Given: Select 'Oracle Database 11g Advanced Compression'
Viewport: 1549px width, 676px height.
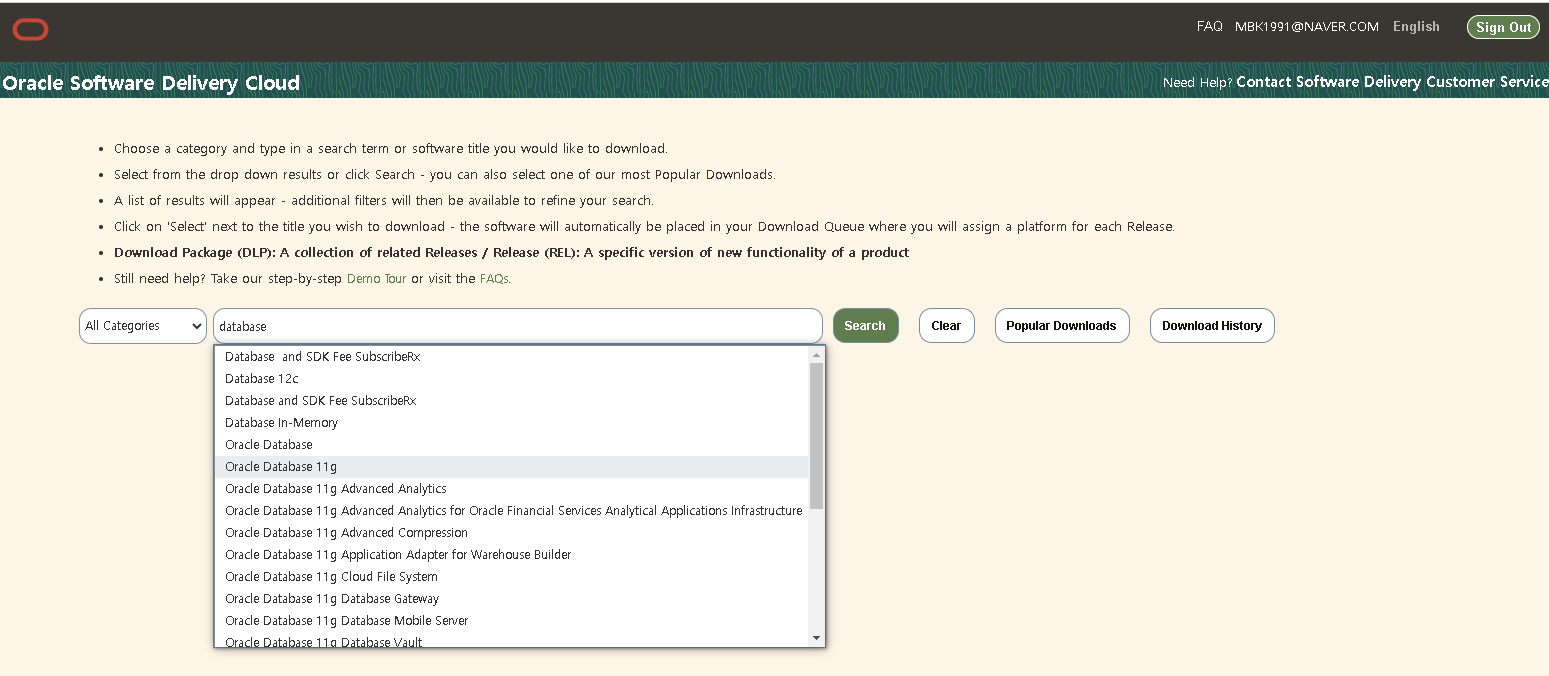Looking at the screenshot, I should pyautogui.click(x=512, y=533).
